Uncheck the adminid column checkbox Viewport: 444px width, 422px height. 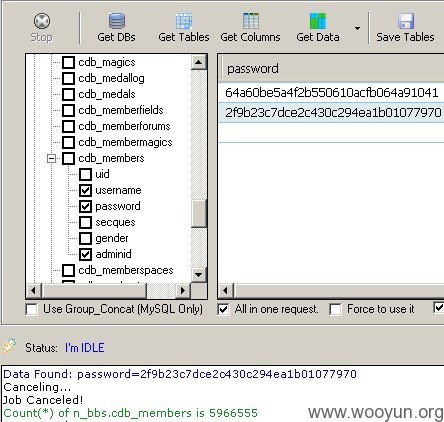pos(85,254)
